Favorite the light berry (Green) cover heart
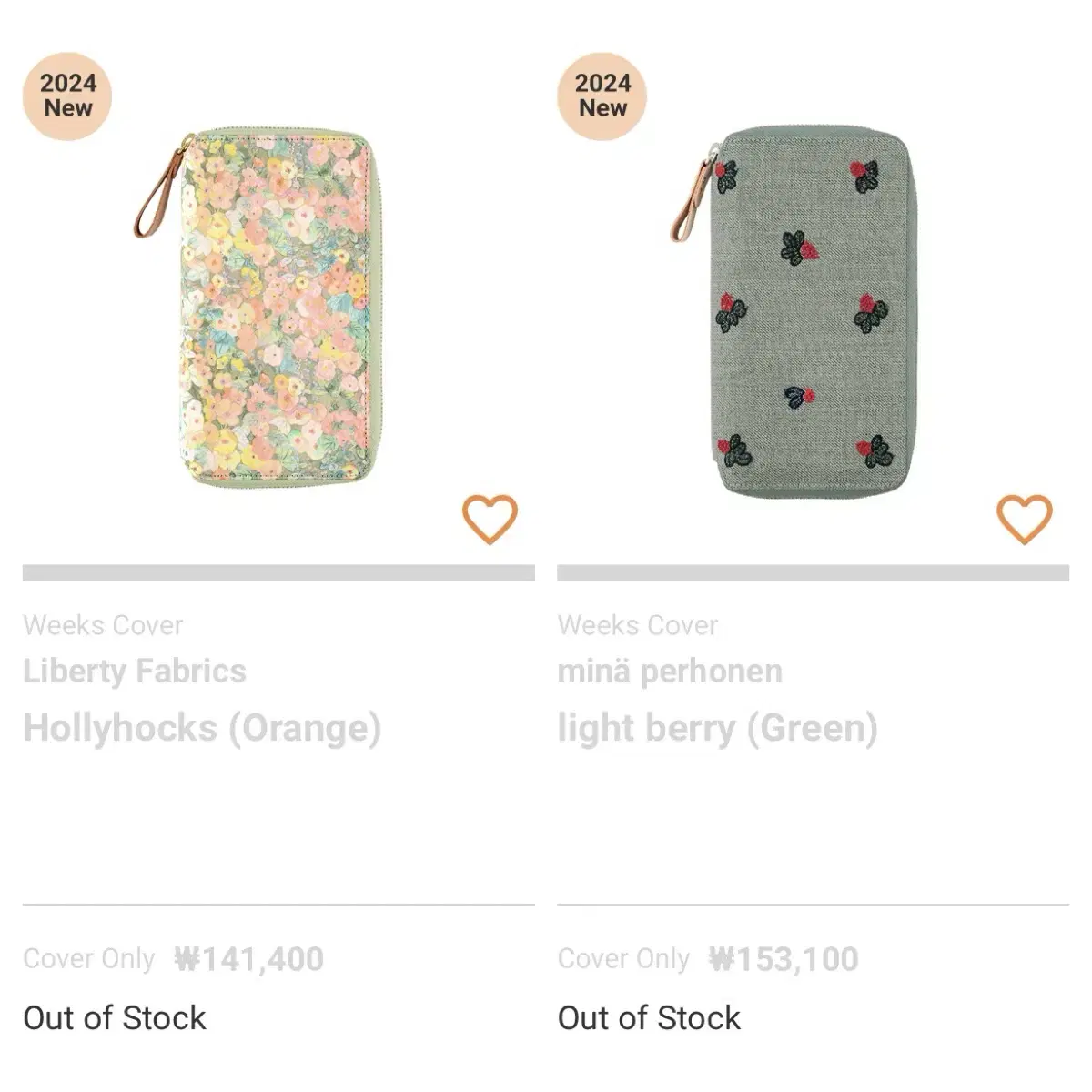1092x1092 pixels. click(x=1025, y=519)
